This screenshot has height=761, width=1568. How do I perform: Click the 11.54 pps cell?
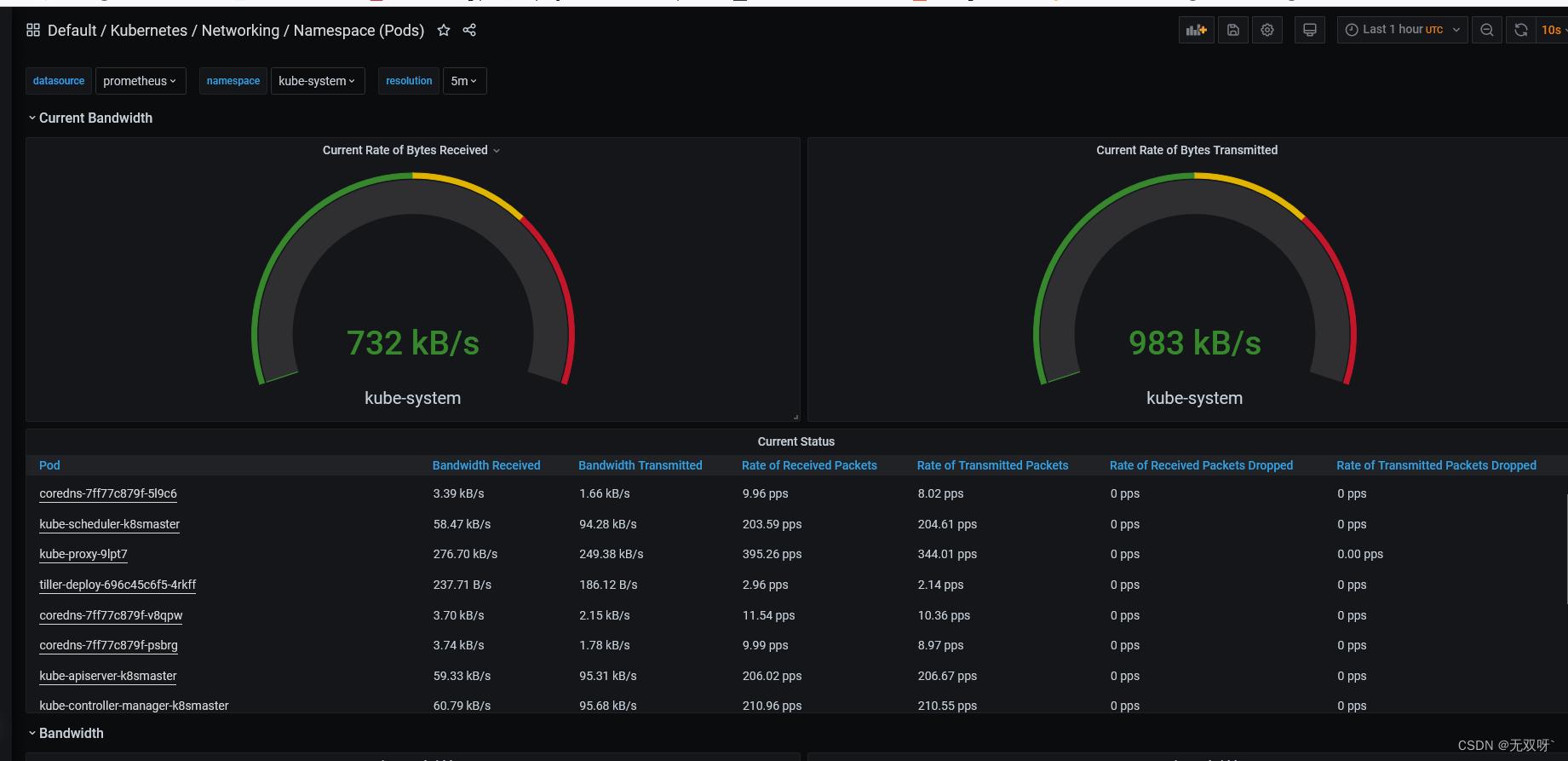768,615
